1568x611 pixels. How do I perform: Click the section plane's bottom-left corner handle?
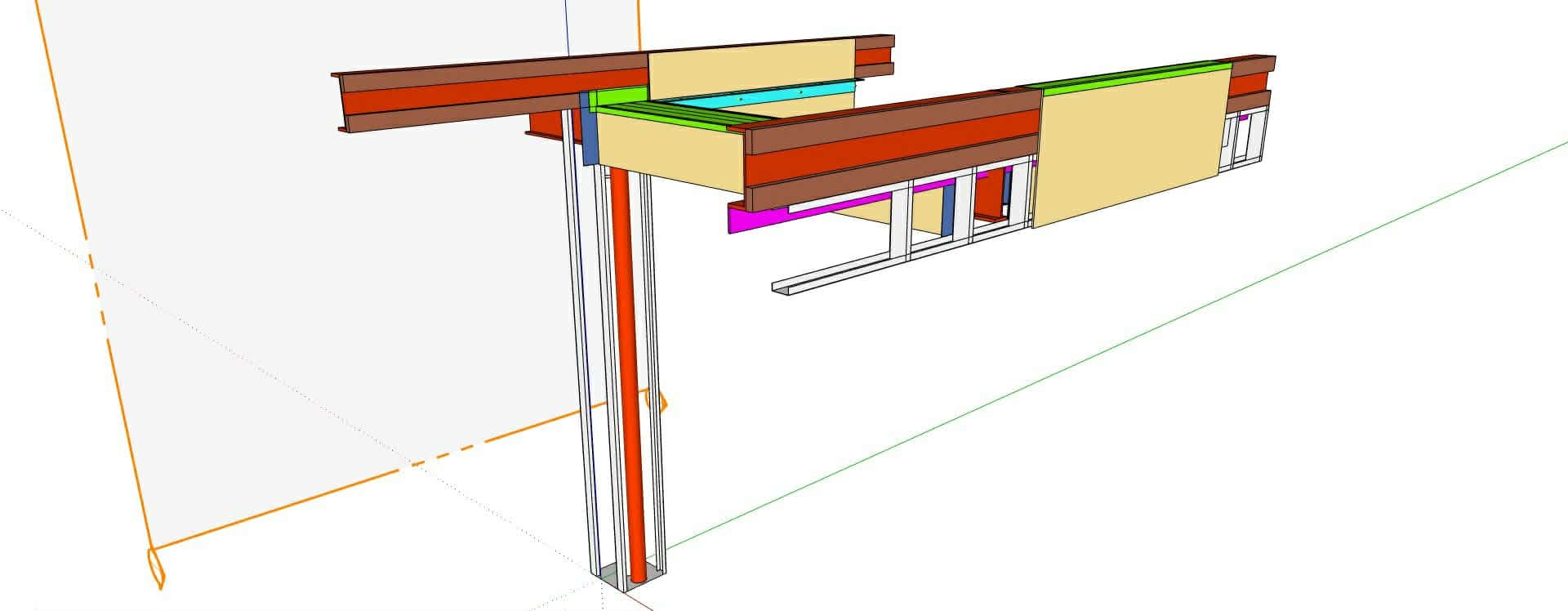[156, 567]
